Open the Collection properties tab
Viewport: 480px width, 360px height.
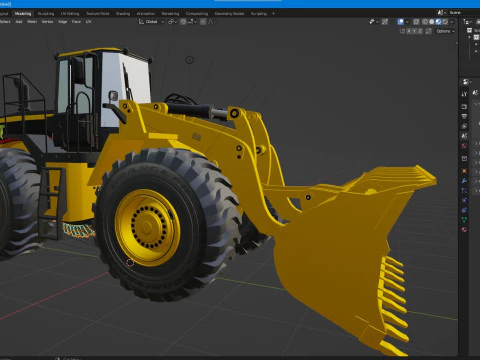click(464, 158)
